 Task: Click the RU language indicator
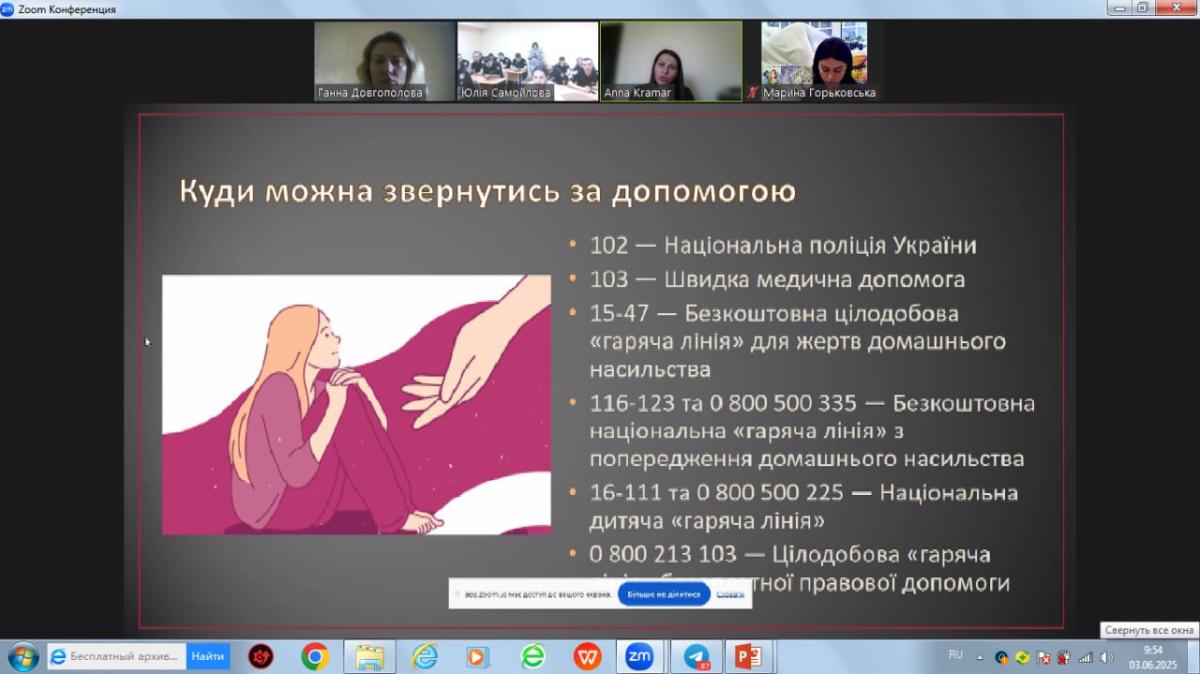(x=955, y=654)
